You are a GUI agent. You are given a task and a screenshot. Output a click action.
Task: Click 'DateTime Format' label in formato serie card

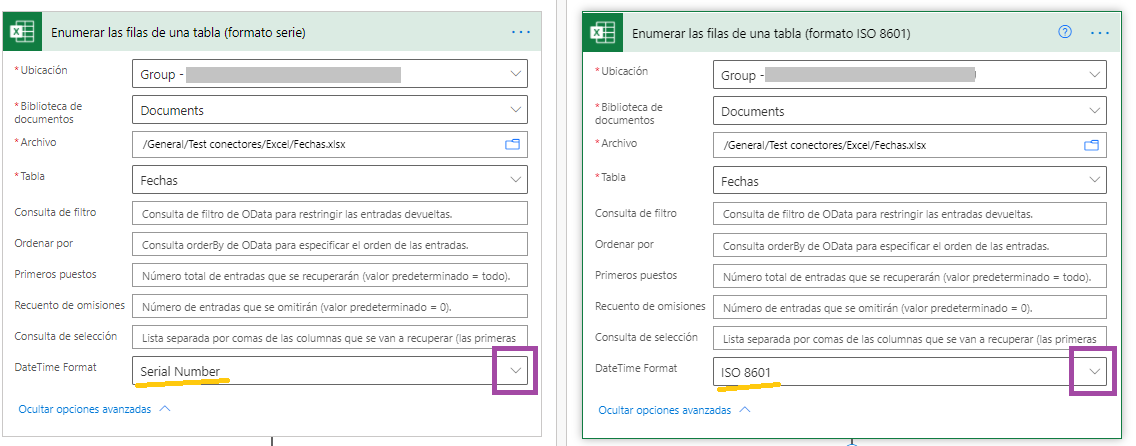(x=55, y=367)
